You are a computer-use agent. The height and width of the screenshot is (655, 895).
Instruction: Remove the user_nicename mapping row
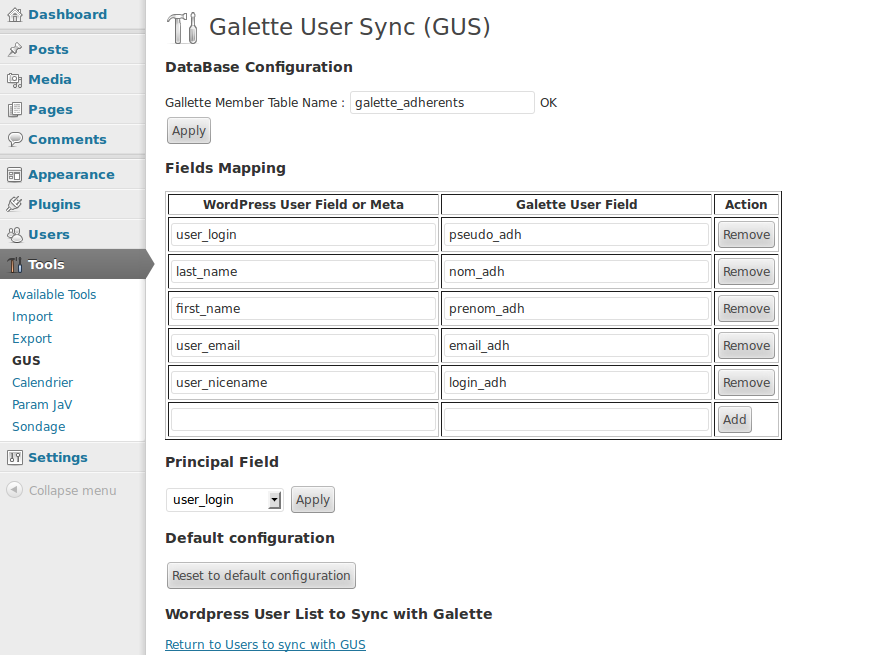click(746, 383)
